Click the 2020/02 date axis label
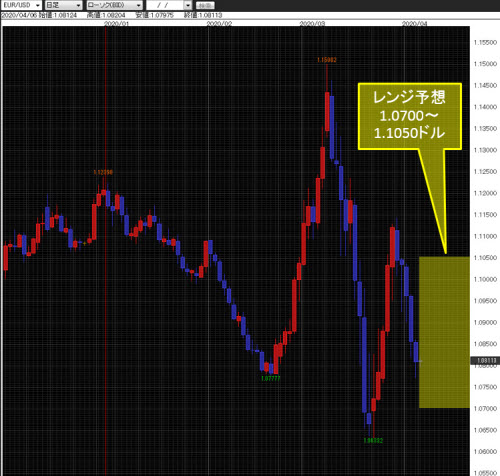 pyautogui.click(x=219, y=24)
